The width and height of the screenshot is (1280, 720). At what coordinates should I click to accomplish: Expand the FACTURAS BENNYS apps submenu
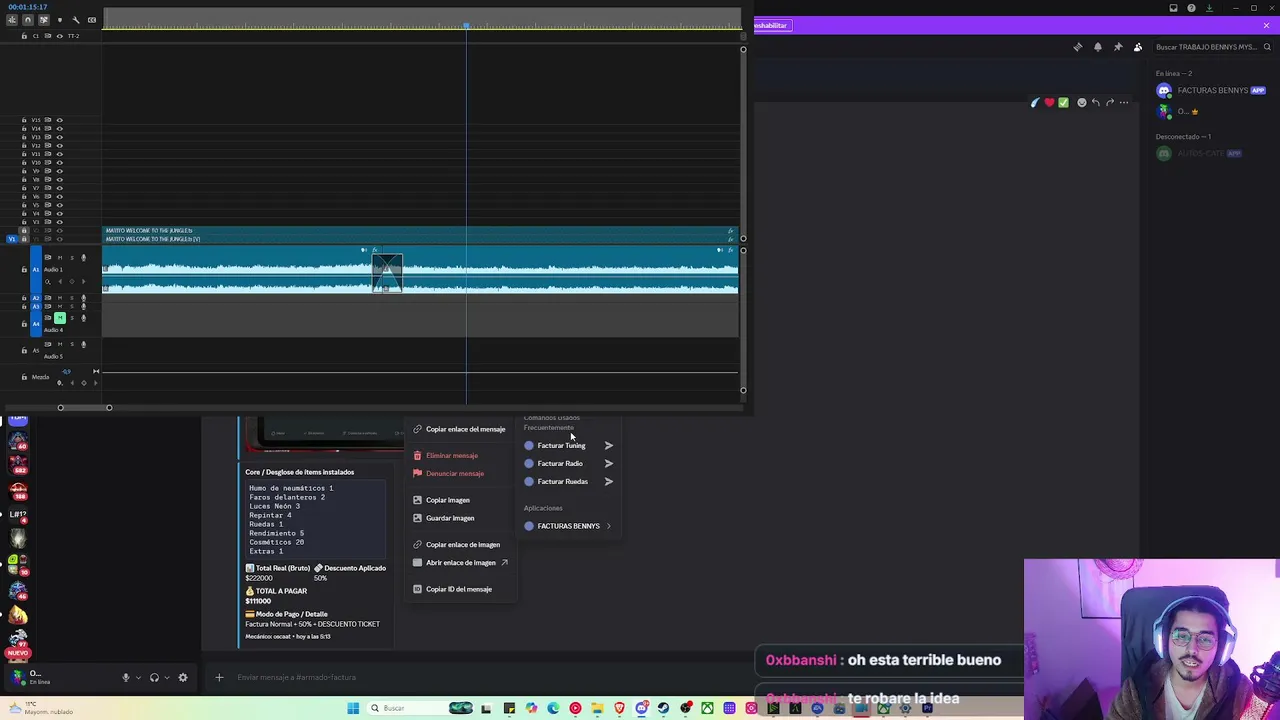(569, 526)
